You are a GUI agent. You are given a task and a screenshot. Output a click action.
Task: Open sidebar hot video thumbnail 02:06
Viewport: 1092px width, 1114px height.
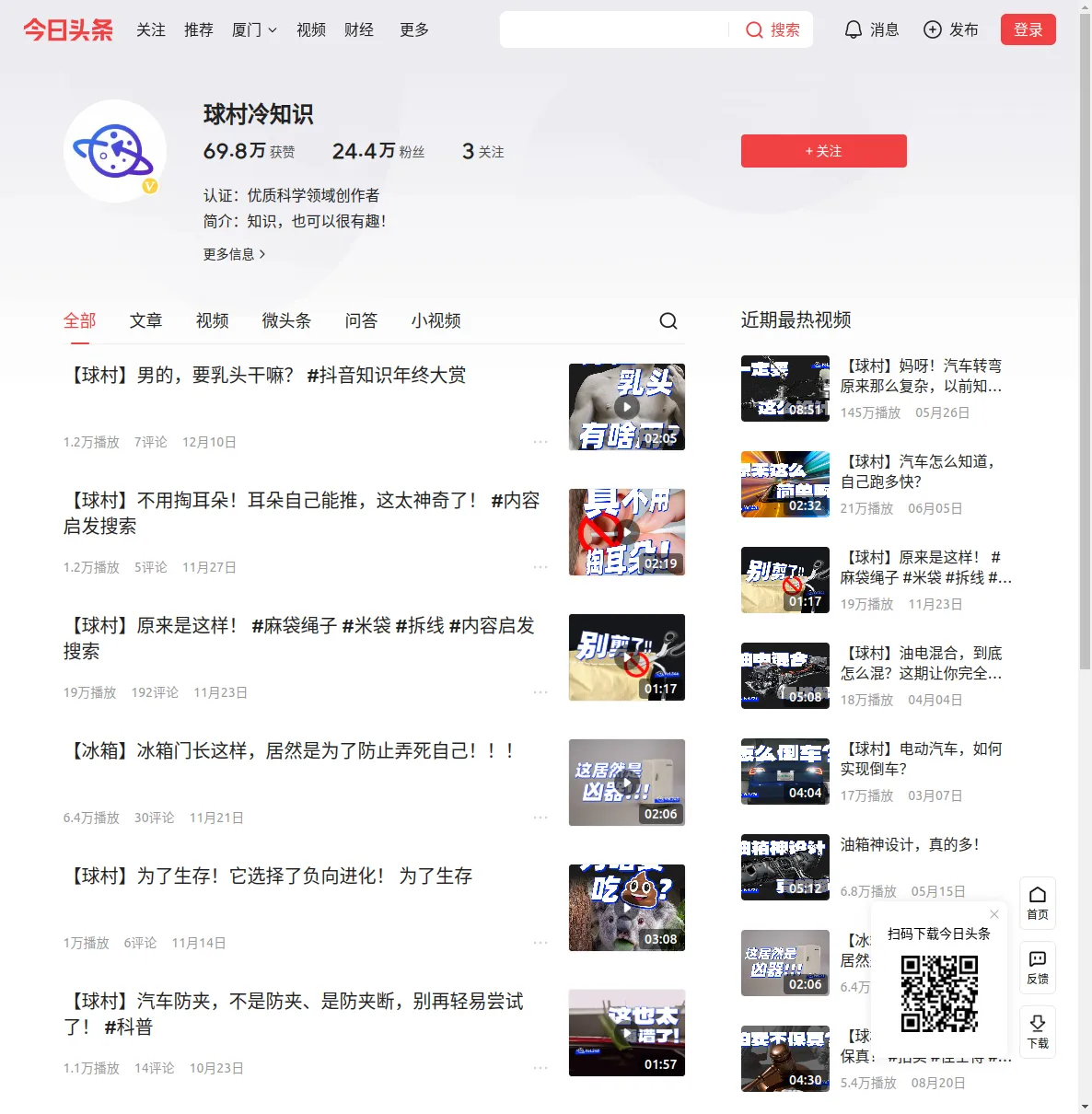(785, 963)
